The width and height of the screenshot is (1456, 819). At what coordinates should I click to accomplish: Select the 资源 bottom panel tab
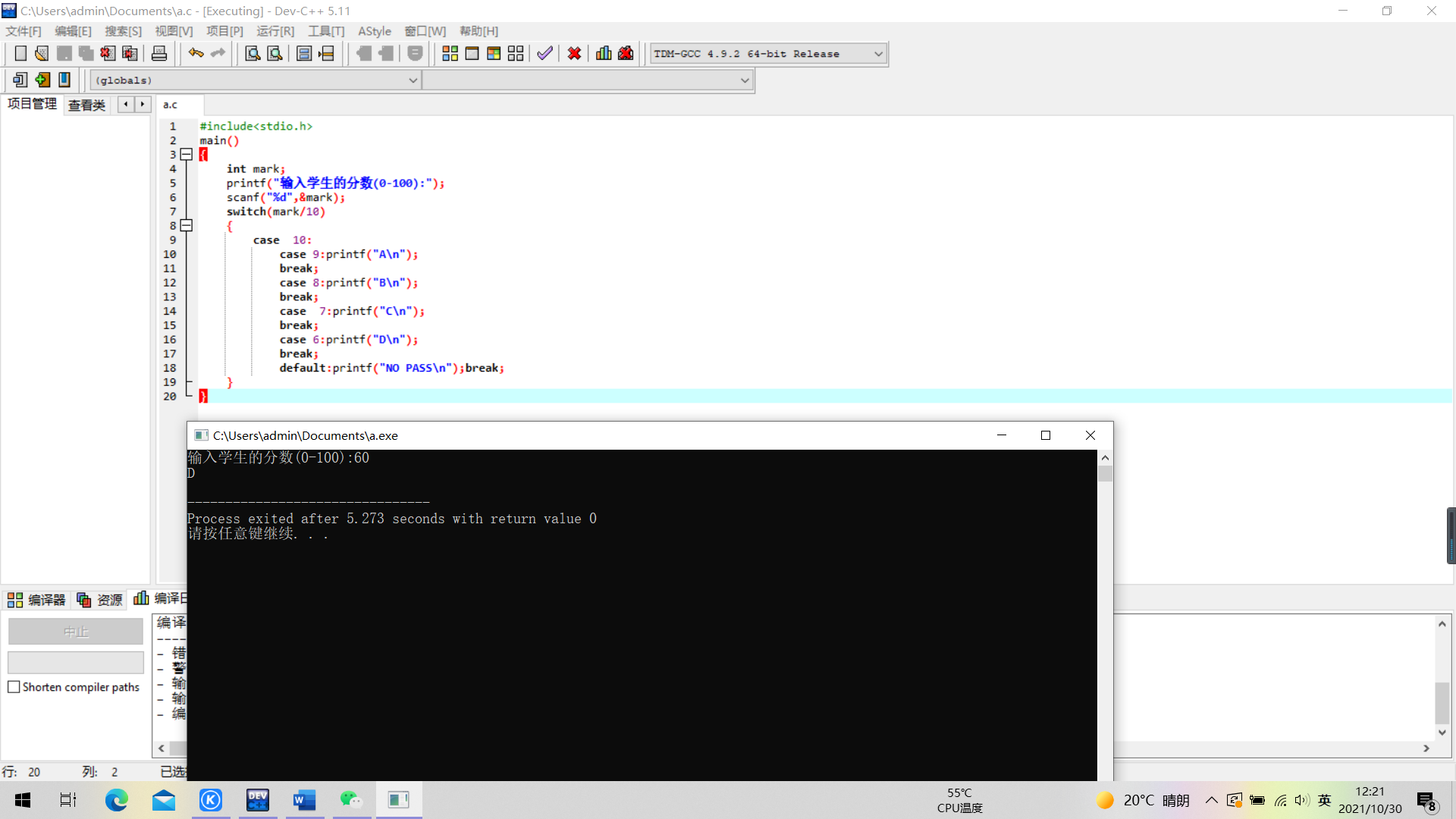100,600
